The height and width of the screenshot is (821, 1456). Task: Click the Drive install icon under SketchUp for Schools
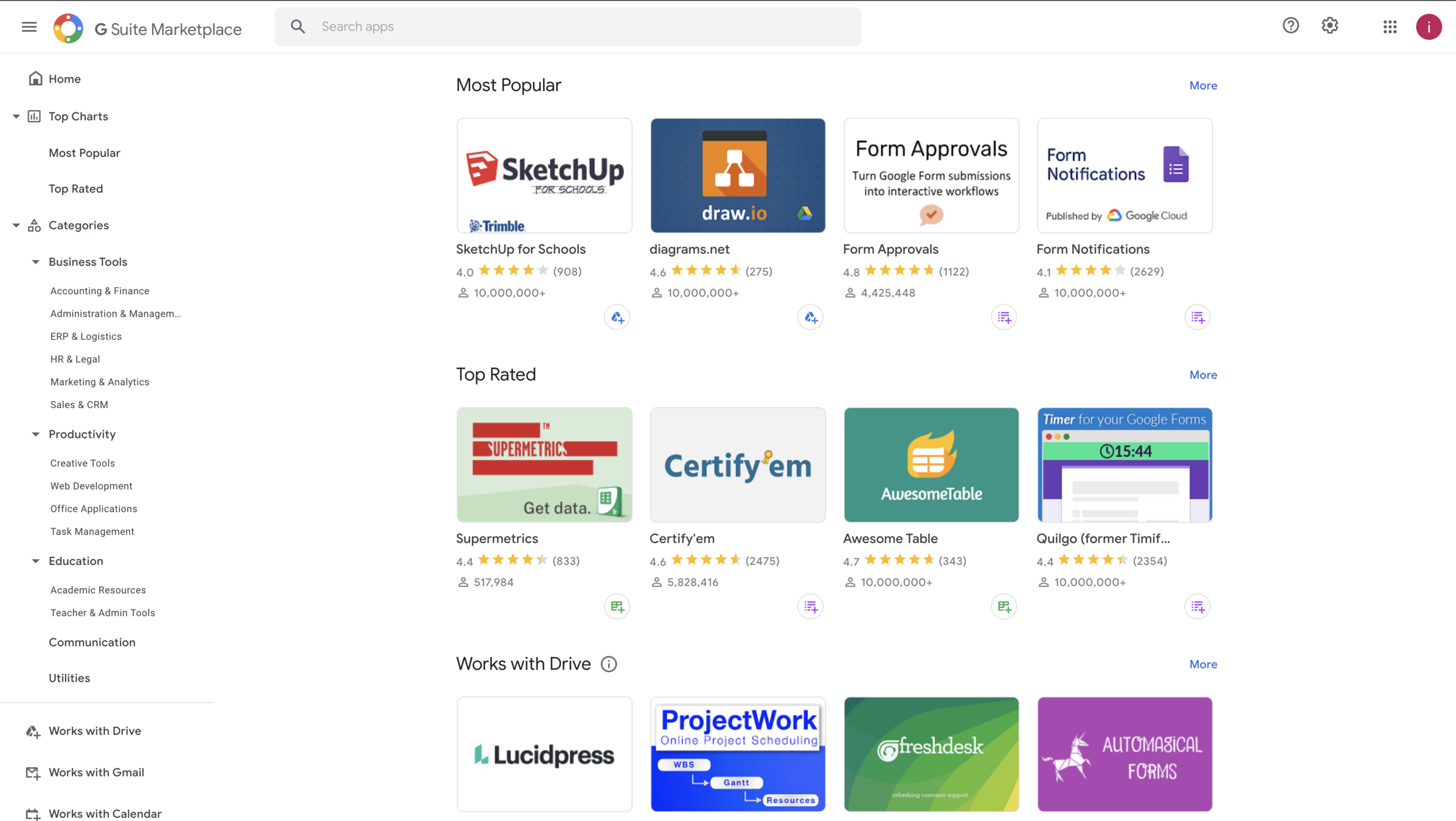(617, 317)
